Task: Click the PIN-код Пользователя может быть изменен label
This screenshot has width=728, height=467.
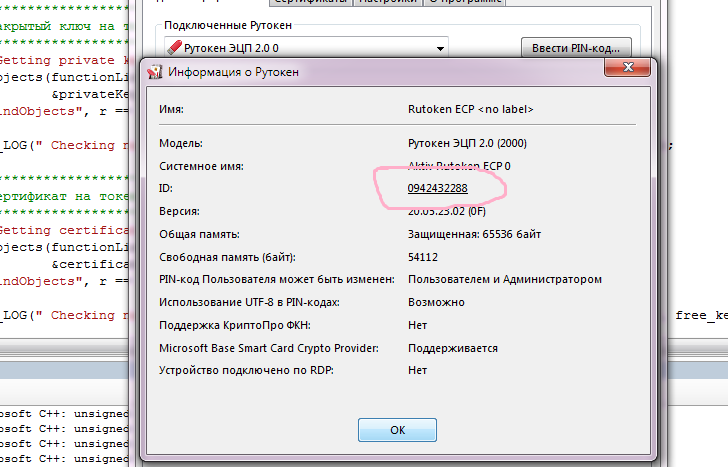Action: point(276,279)
